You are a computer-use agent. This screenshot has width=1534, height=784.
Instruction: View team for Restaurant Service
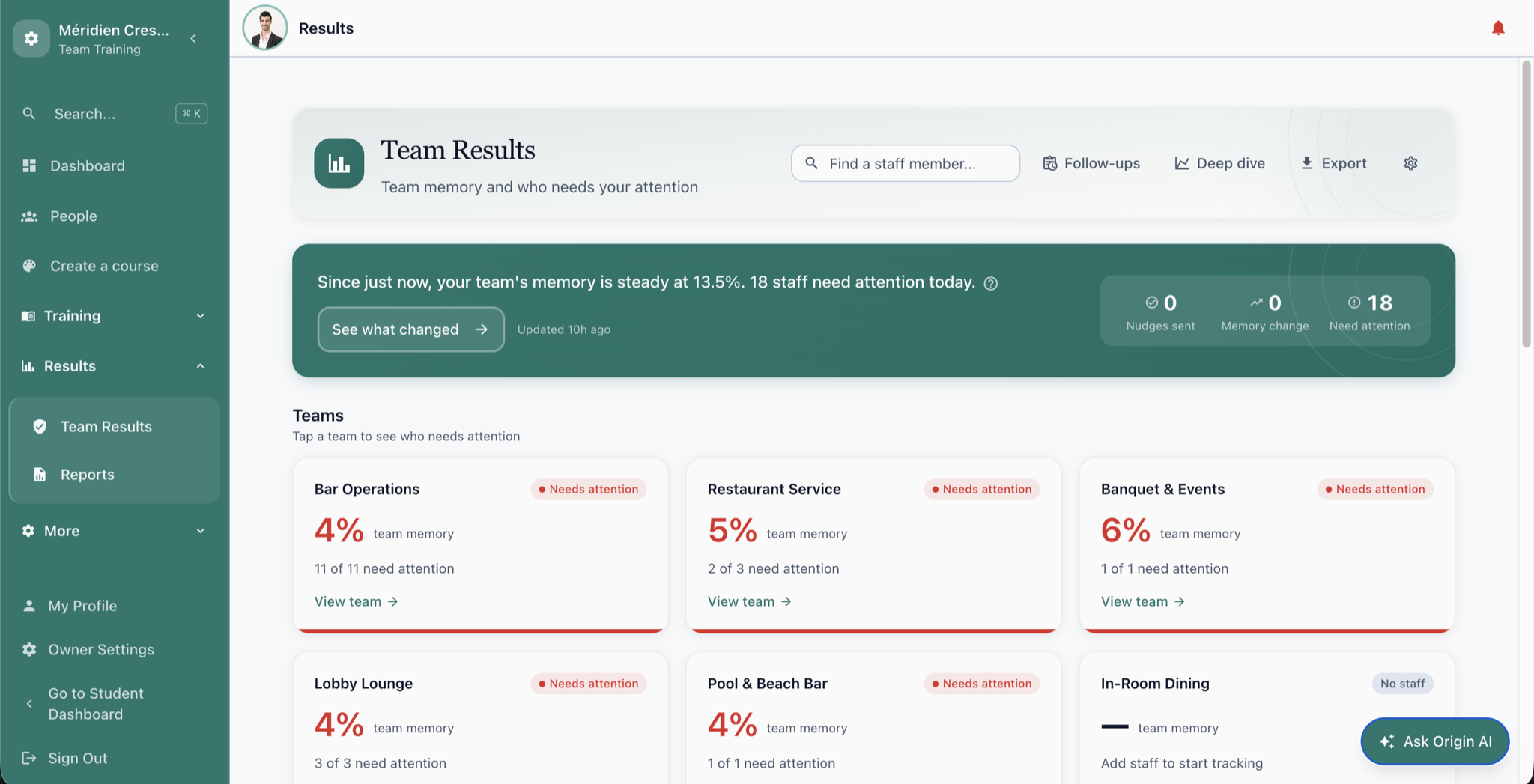tap(749, 601)
